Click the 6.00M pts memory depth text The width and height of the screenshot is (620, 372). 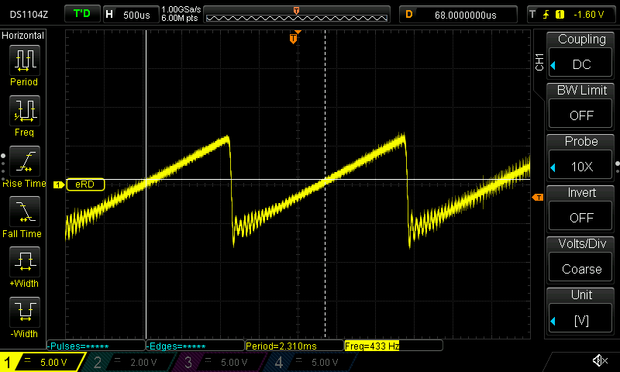[179, 18]
